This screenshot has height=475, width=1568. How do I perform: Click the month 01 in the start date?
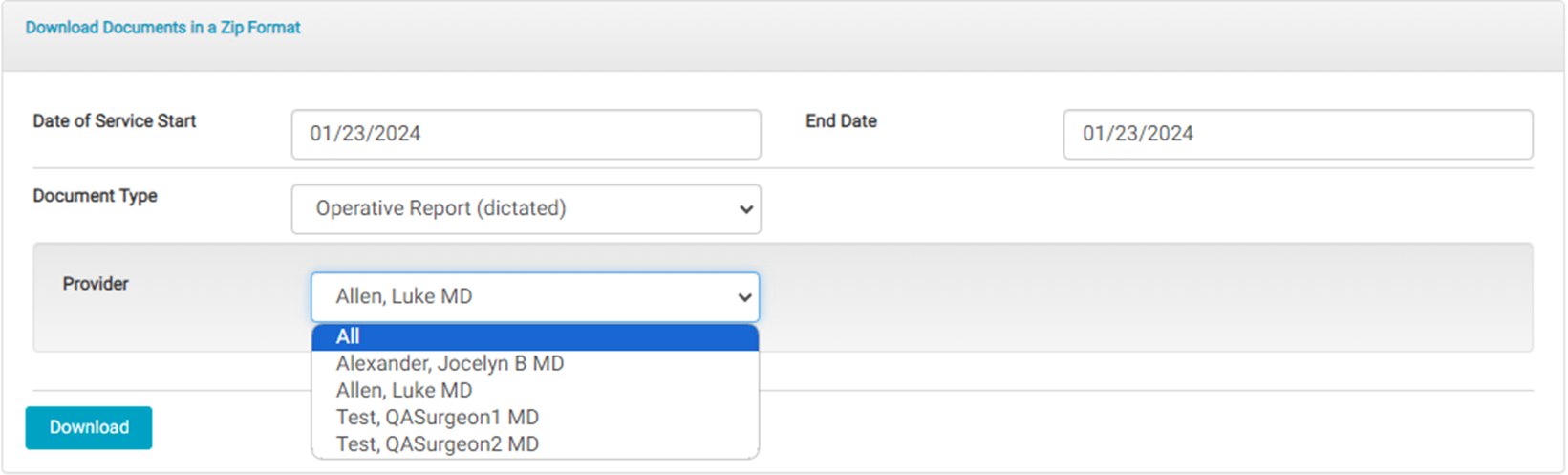[320, 134]
